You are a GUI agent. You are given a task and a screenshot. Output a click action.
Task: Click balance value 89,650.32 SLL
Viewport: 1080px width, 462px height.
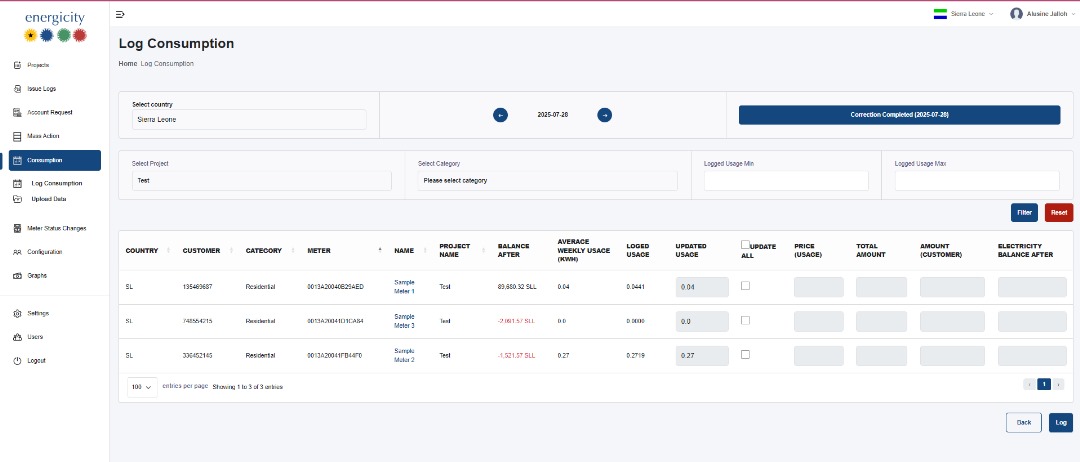(516, 286)
